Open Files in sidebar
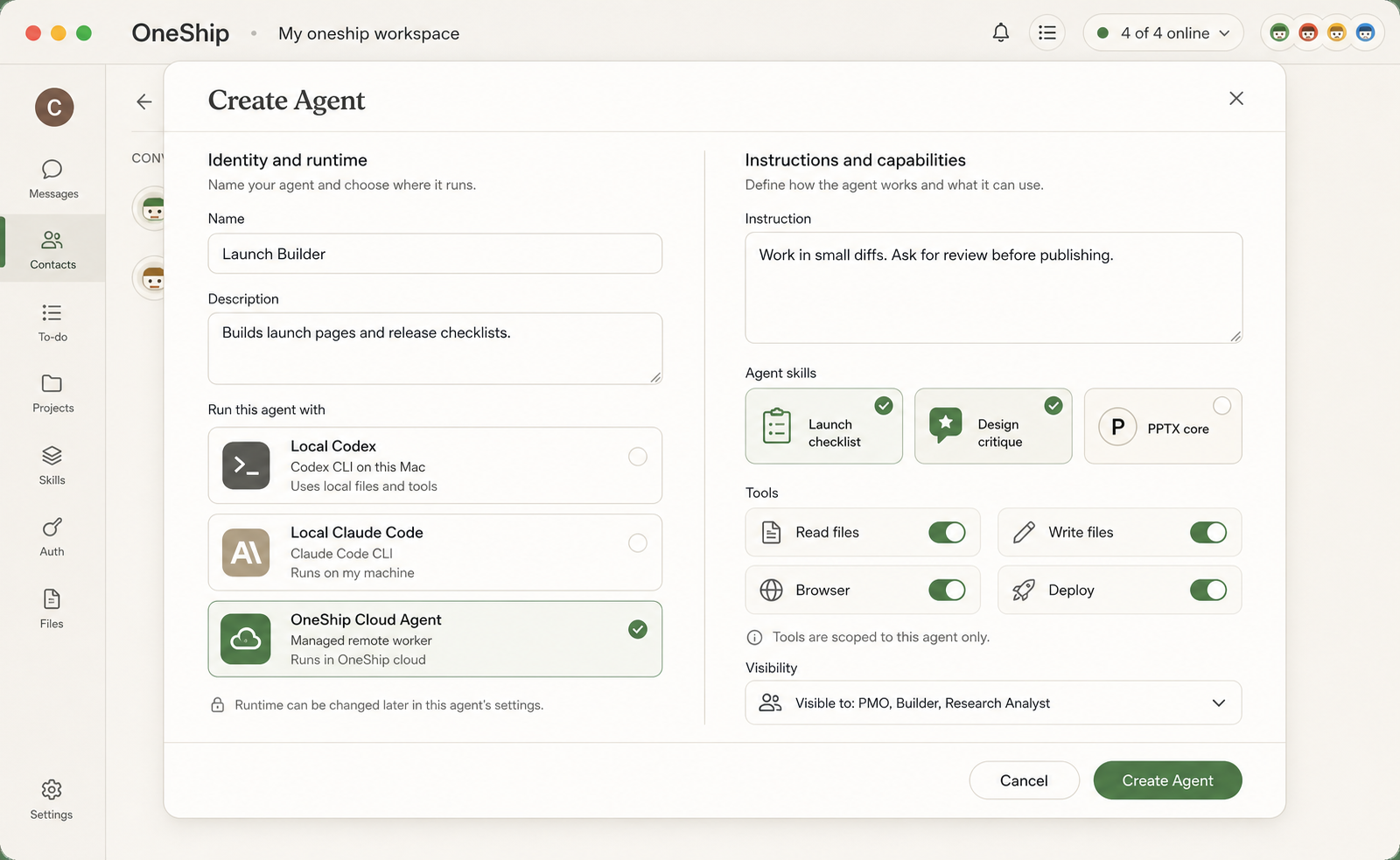The image size is (1400, 860). tap(52, 609)
